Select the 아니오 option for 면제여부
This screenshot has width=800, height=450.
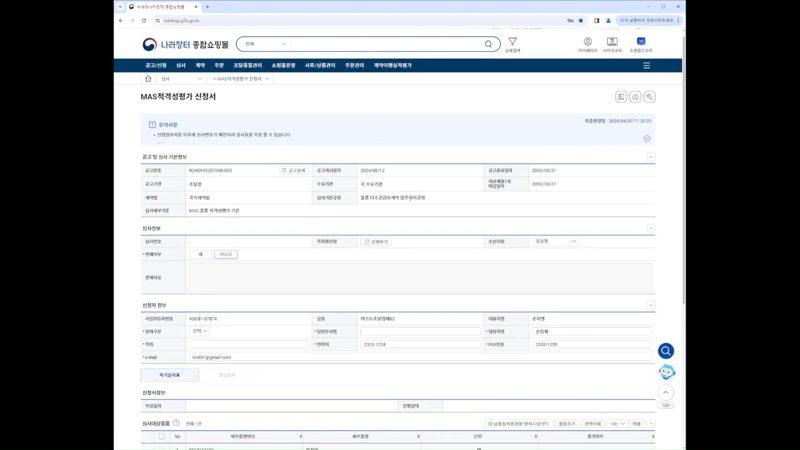click(226, 254)
